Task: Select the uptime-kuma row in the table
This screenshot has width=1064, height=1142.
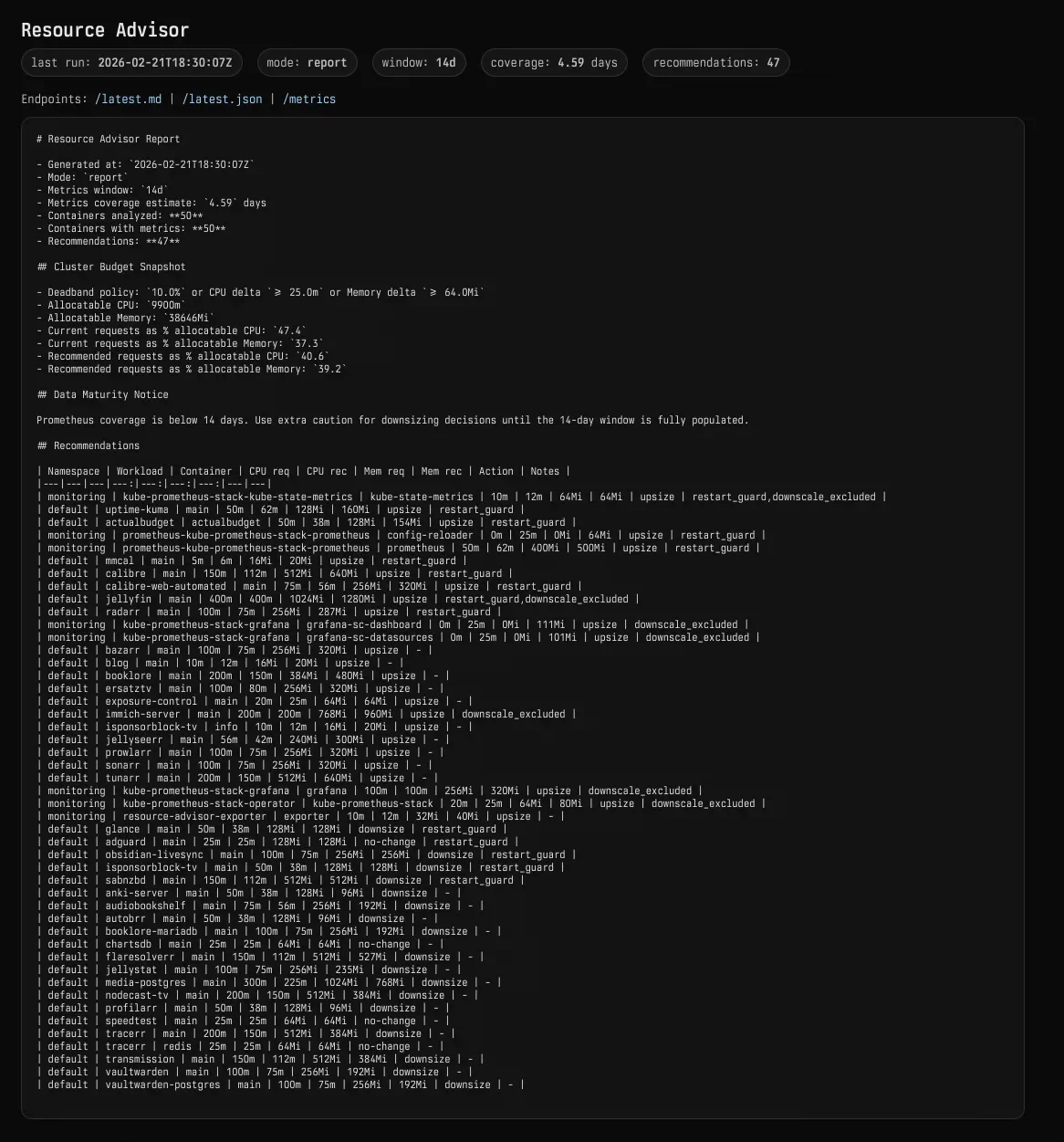Action: coord(280,509)
